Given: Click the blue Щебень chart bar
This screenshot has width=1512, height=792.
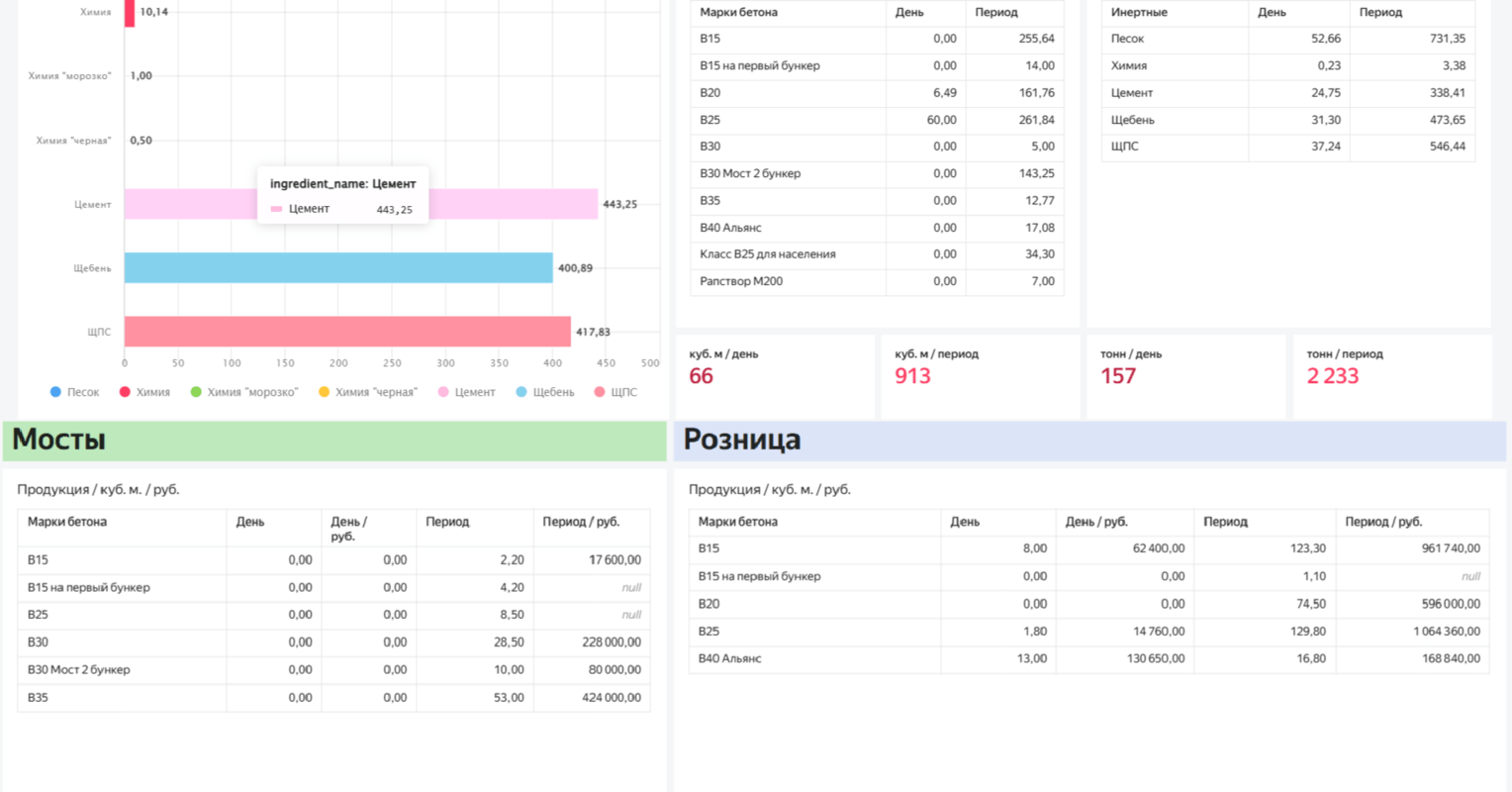Looking at the screenshot, I should tap(338, 268).
